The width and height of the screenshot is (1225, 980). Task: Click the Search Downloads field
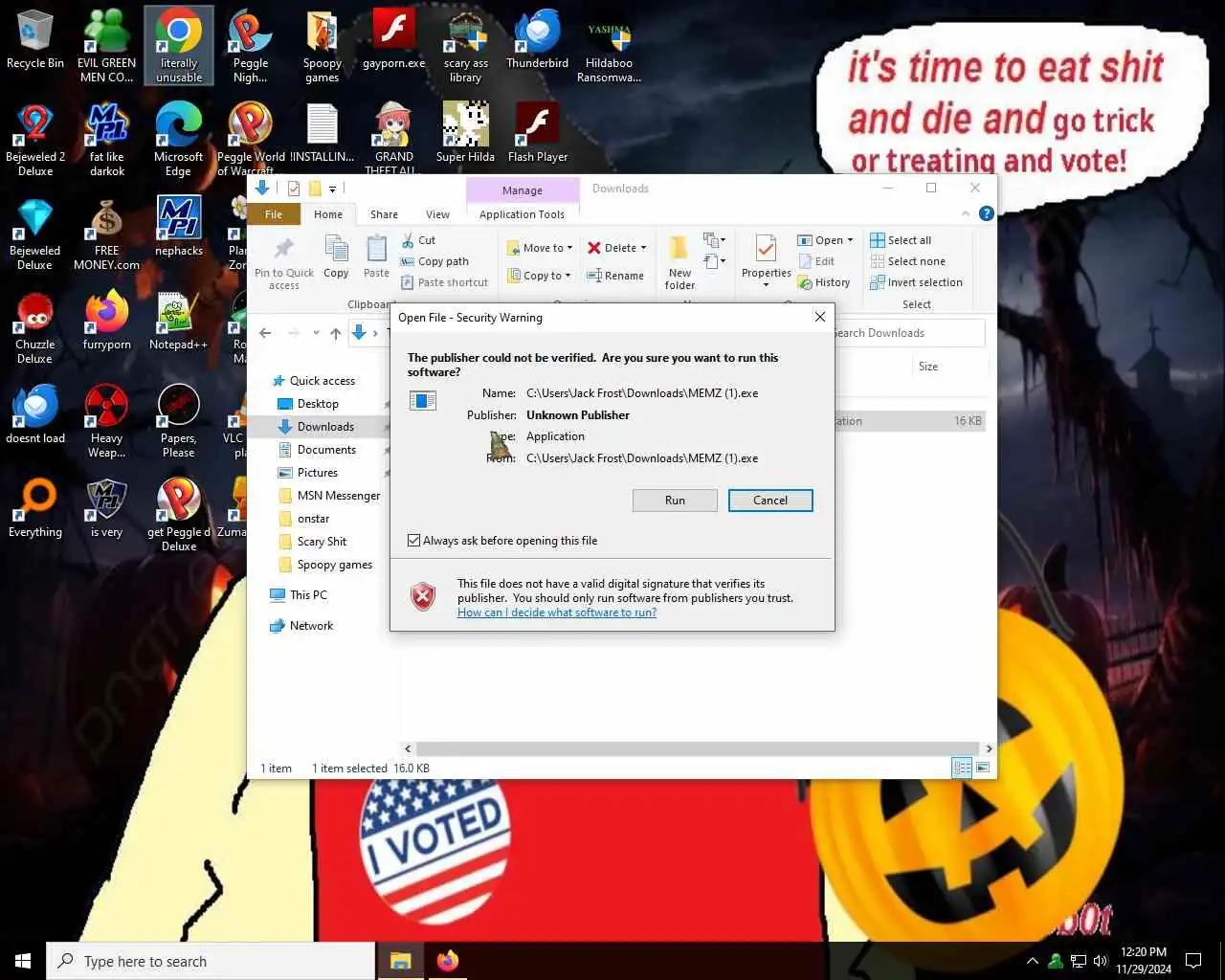click(x=907, y=333)
